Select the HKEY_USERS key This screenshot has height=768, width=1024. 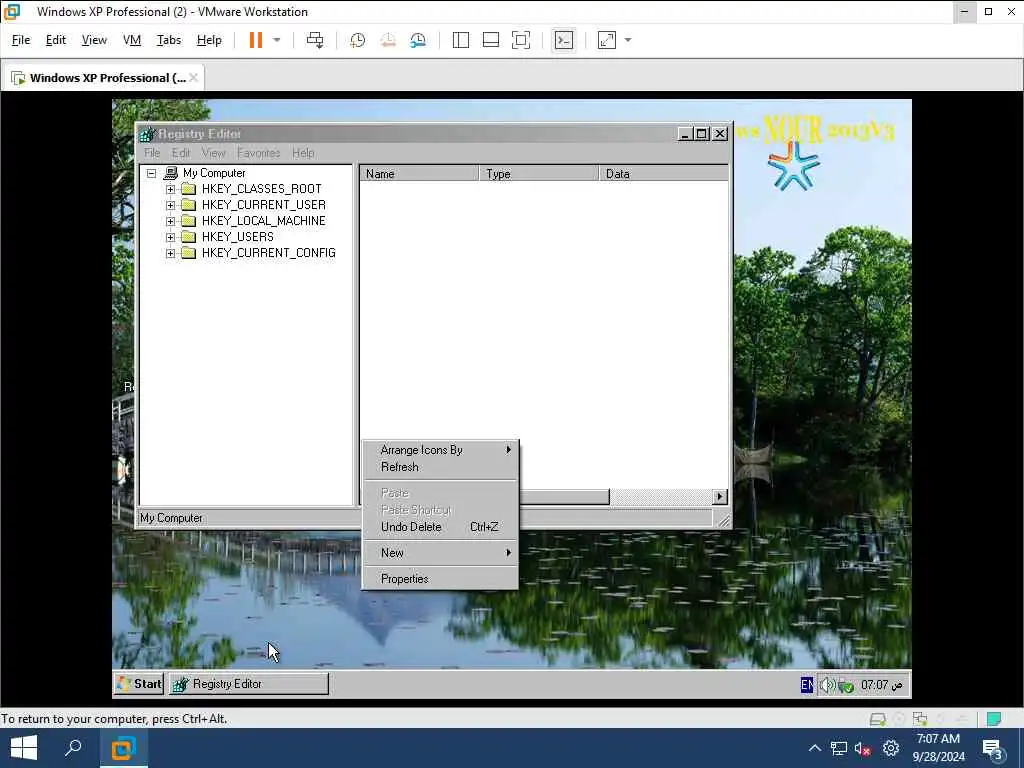(238, 237)
